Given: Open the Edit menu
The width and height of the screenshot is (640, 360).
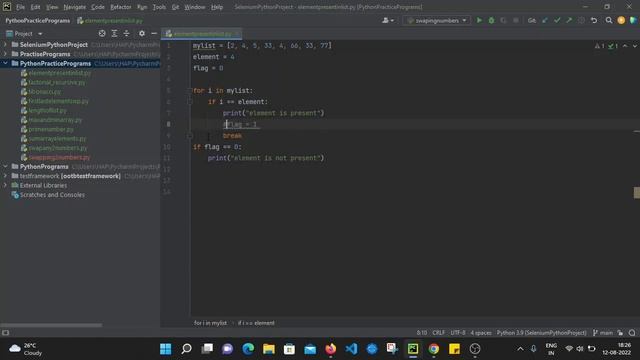Looking at the screenshot, I should [36, 7].
